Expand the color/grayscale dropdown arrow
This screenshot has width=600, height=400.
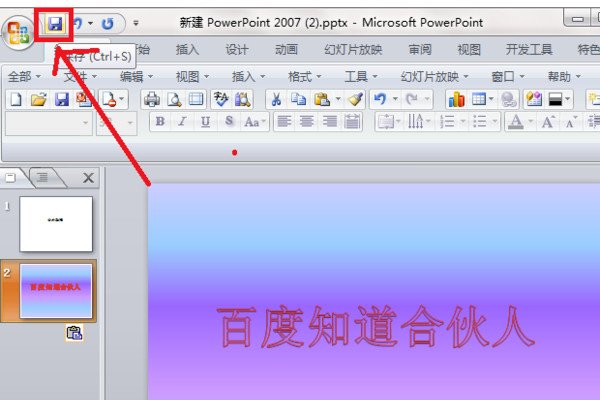pos(567,100)
